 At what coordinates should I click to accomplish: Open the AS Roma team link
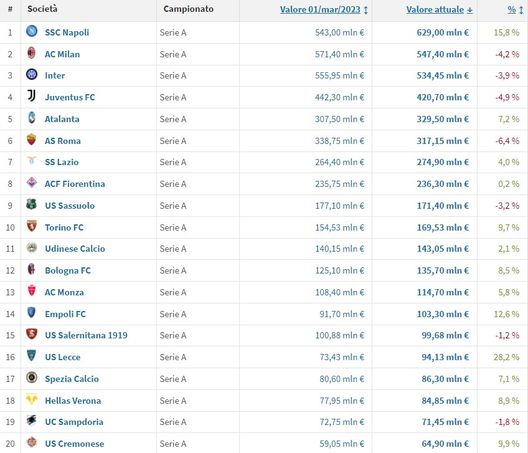(x=63, y=141)
